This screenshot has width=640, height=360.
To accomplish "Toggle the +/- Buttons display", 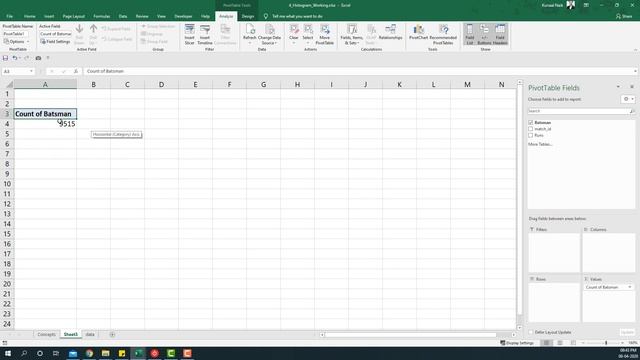I will [x=484, y=34].
